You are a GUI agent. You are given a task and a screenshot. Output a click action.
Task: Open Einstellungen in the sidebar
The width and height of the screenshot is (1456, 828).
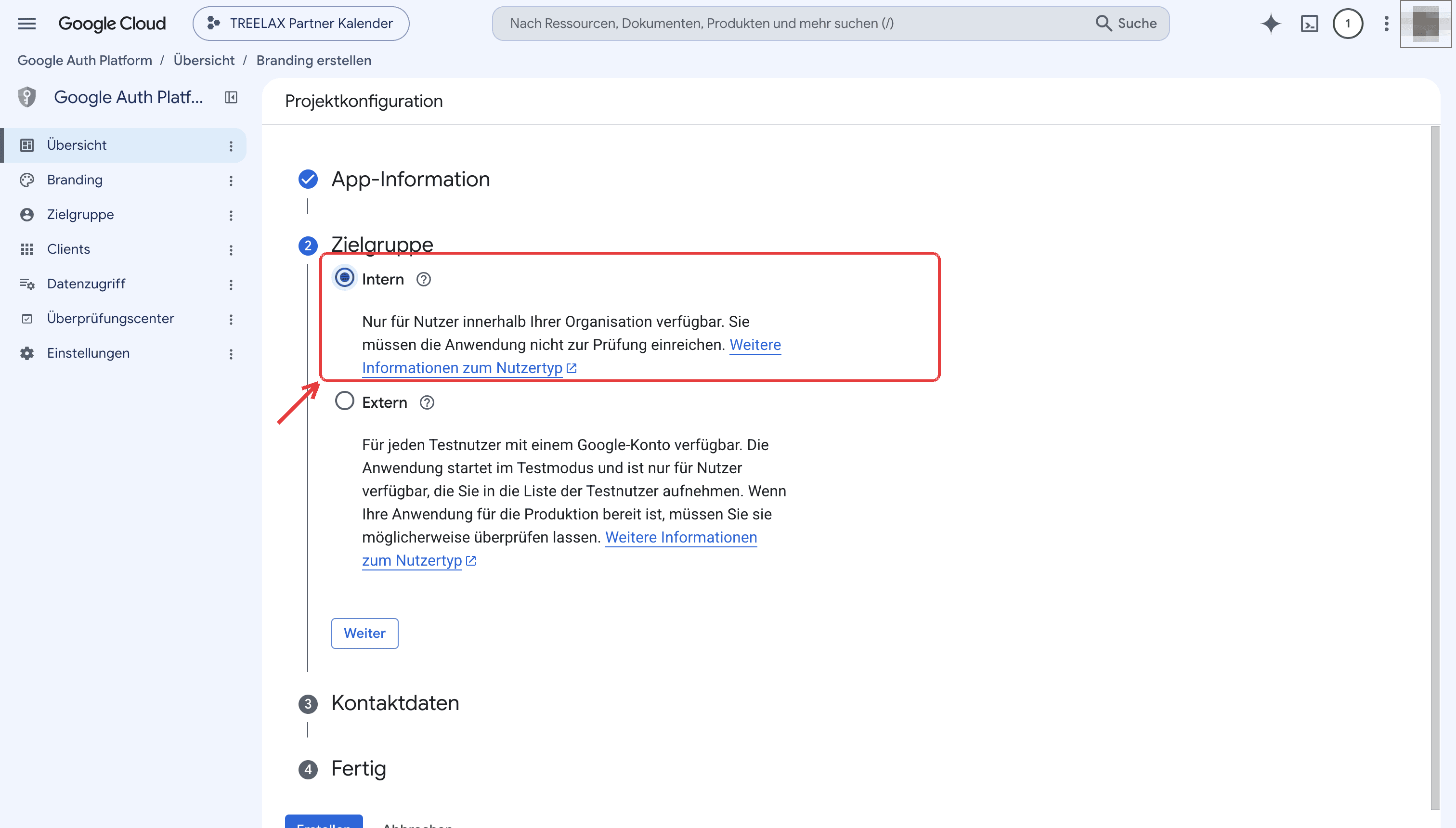[x=123, y=354]
